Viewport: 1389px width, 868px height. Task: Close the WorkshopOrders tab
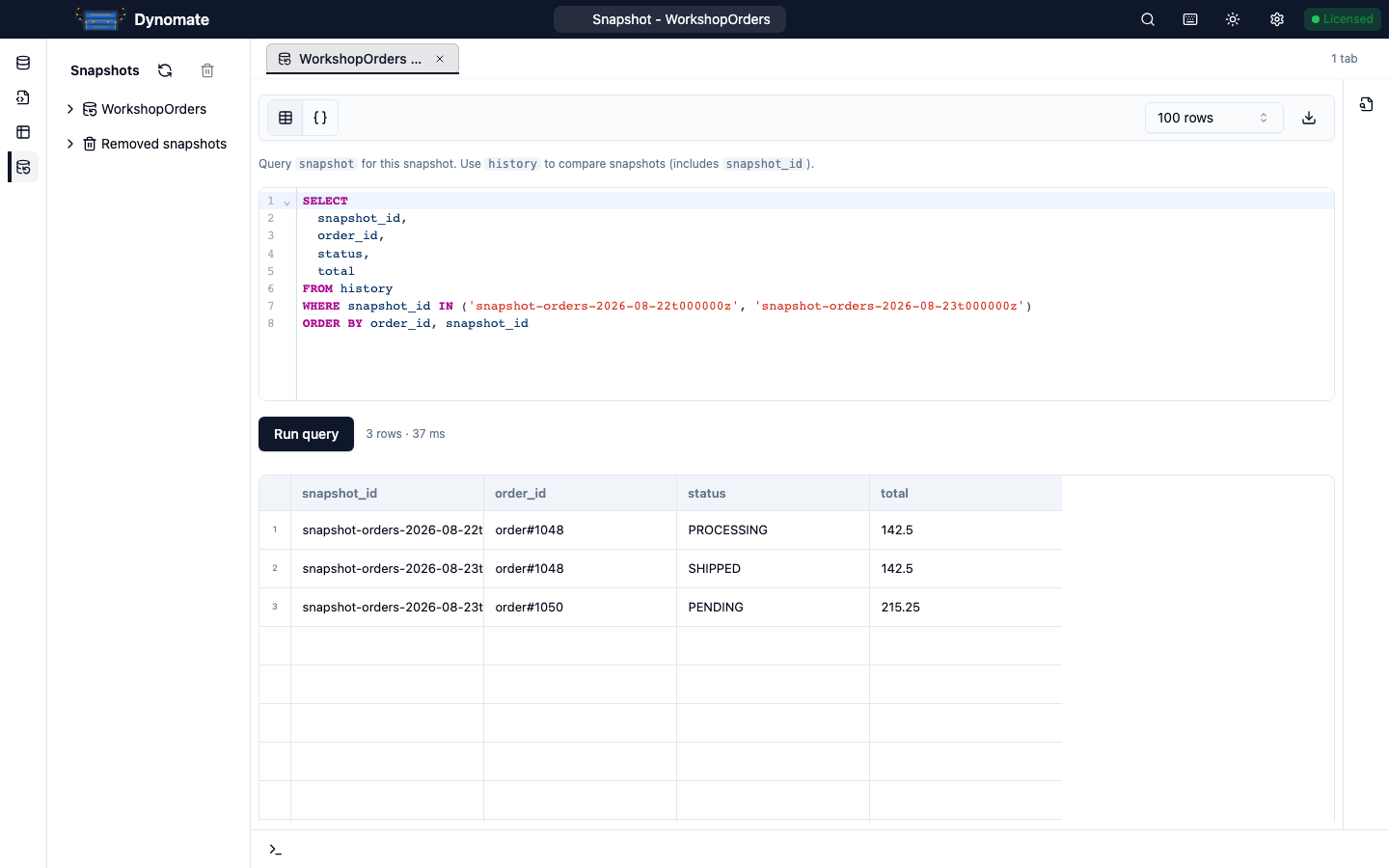click(440, 59)
